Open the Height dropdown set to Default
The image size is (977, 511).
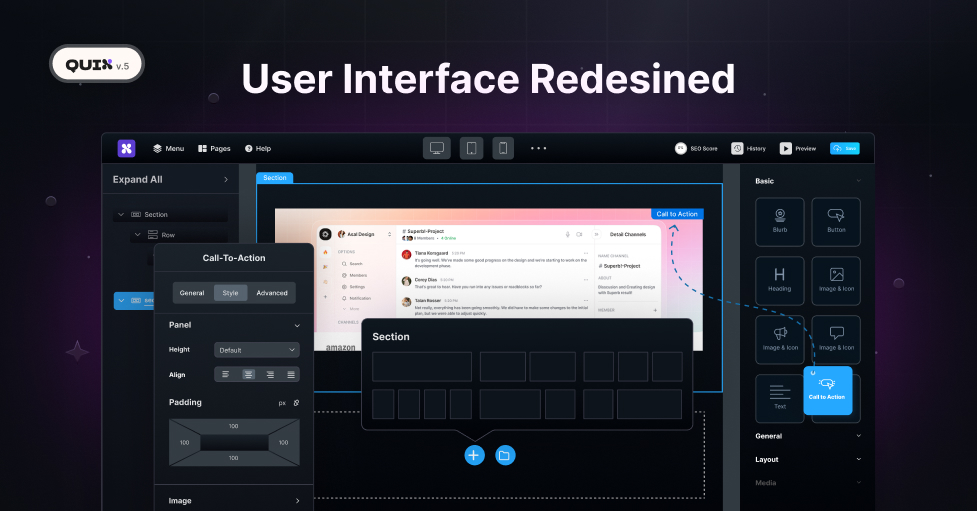point(257,350)
